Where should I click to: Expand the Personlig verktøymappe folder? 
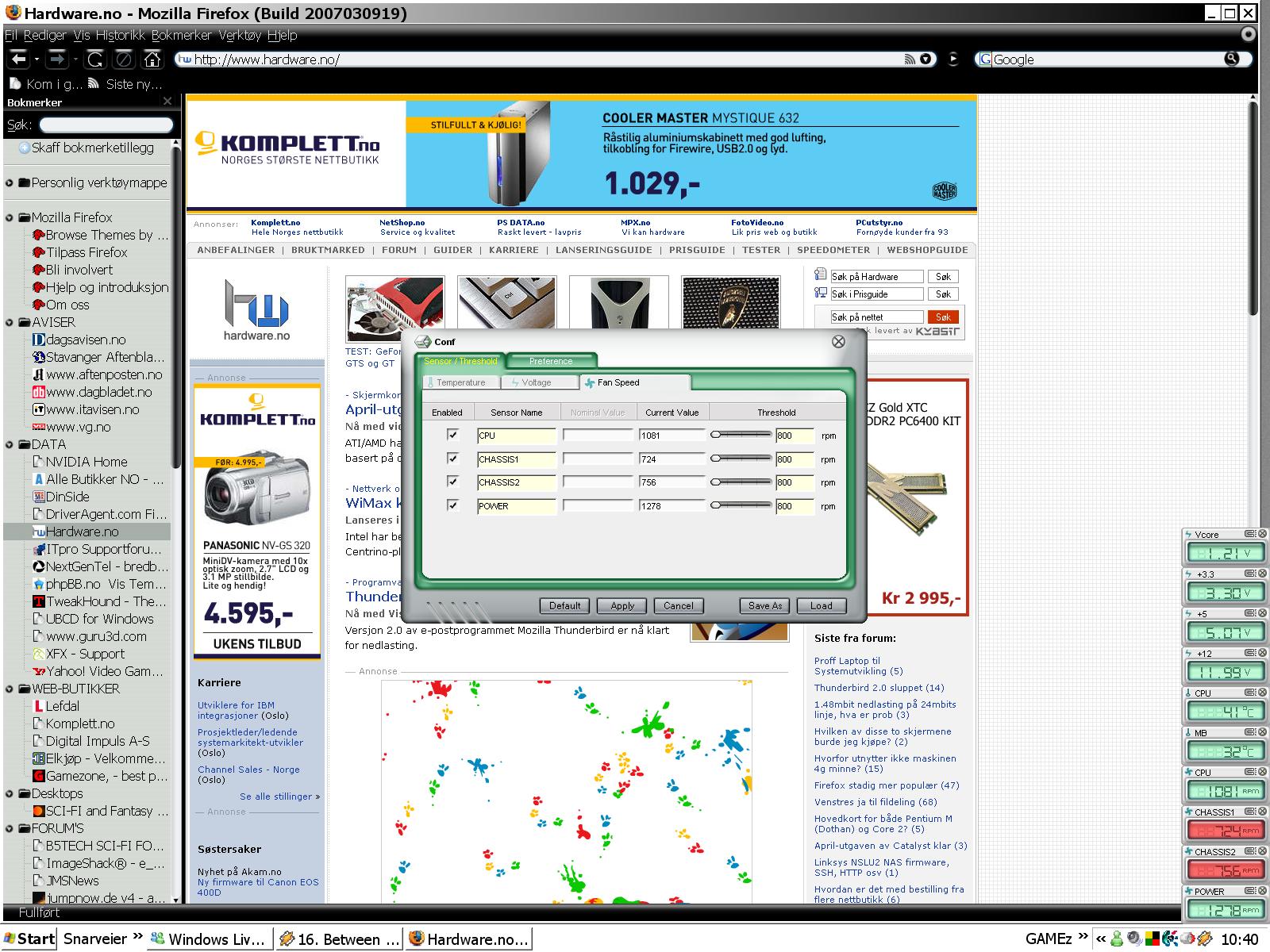[10, 182]
